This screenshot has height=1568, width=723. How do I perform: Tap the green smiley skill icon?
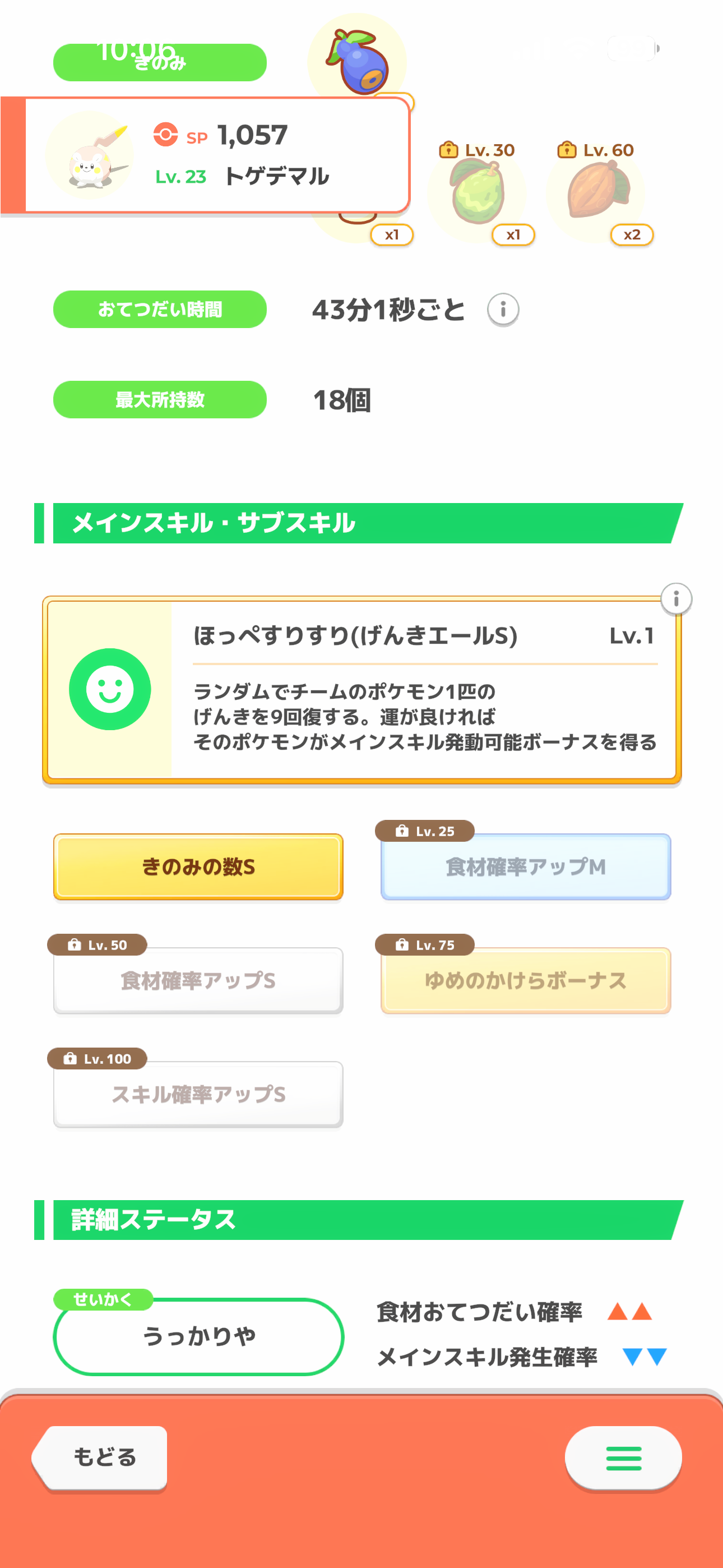[110, 689]
